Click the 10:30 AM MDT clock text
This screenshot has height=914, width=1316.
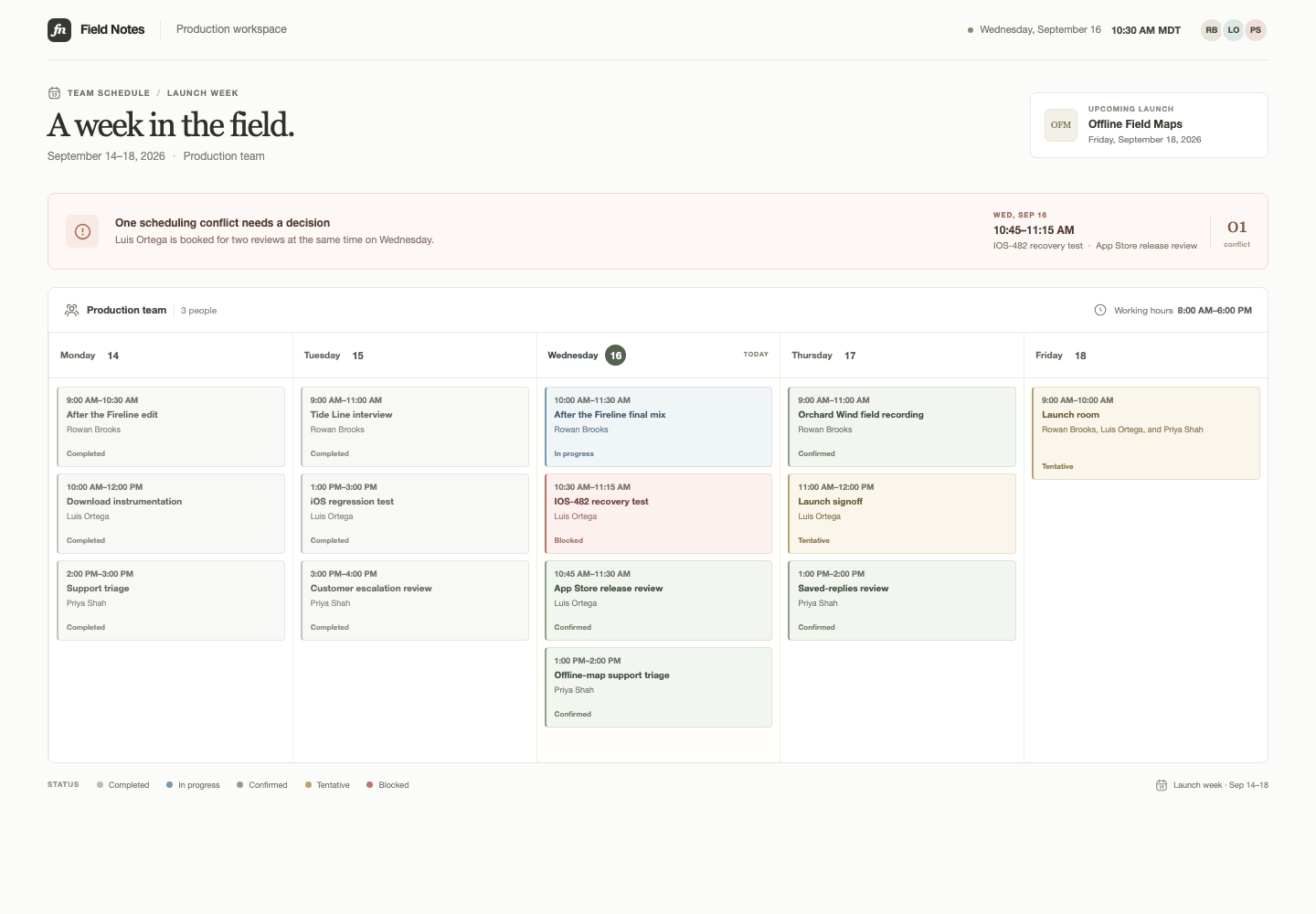coord(1146,30)
